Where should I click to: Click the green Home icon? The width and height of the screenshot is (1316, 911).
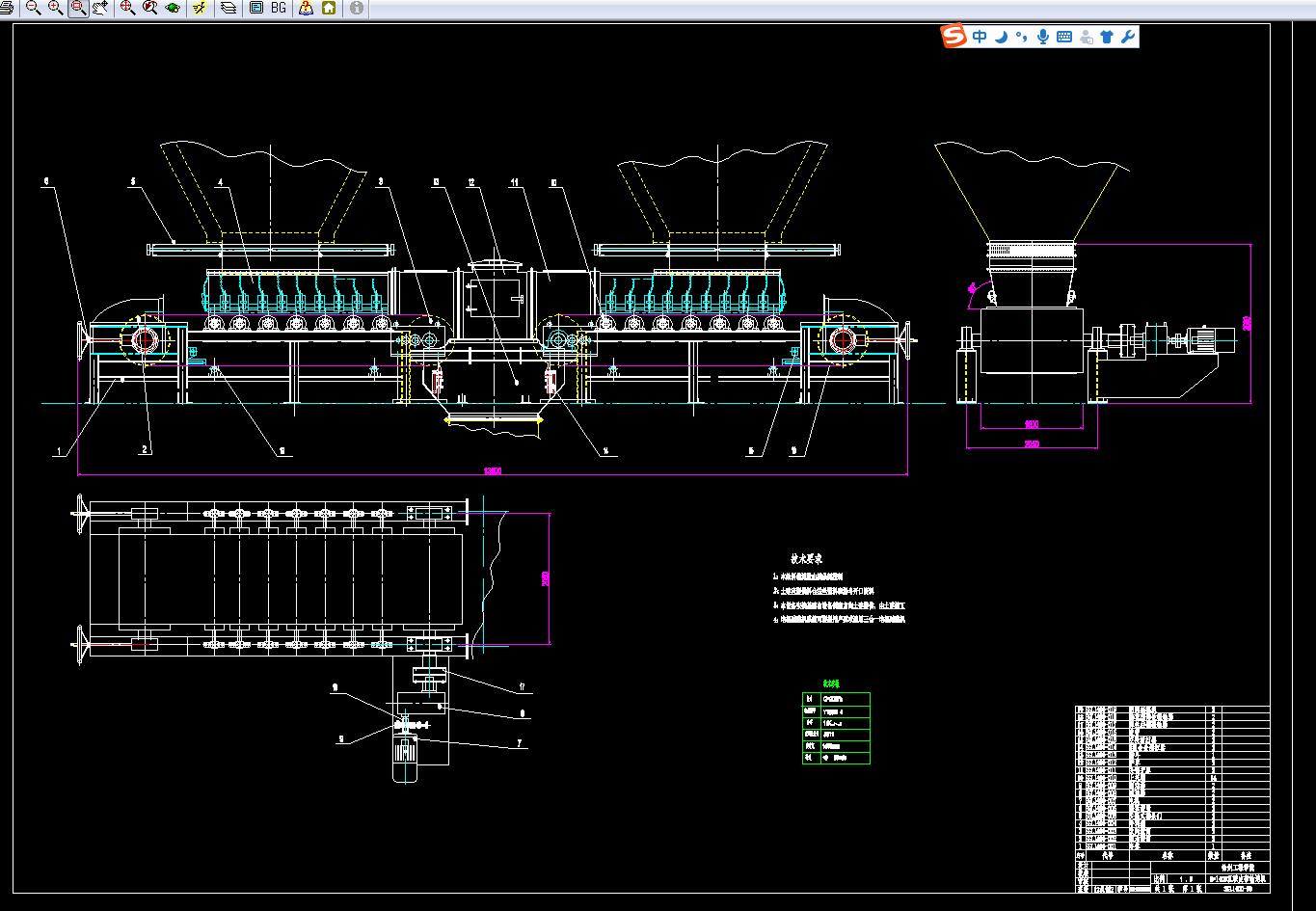(x=329, y=8)
